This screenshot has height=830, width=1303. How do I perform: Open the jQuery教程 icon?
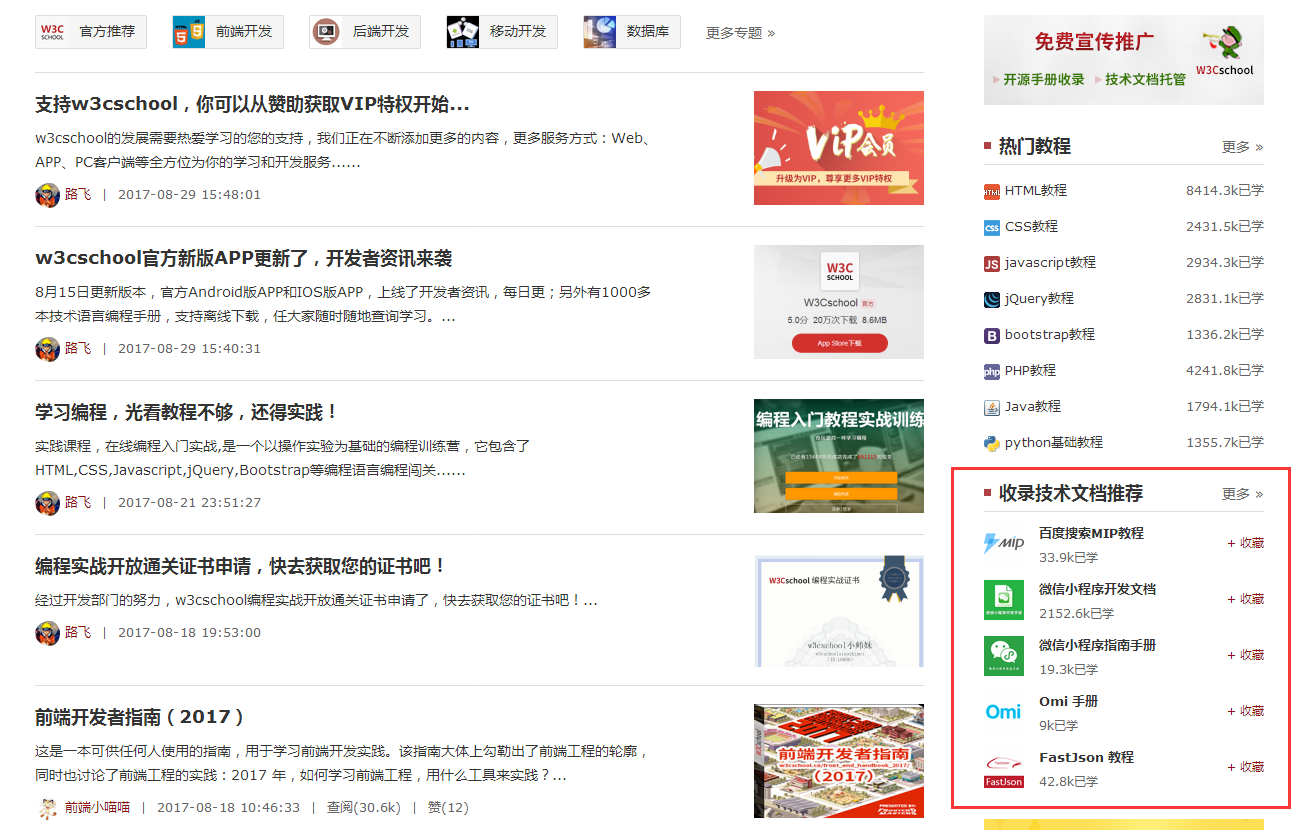tap(992, 298)
